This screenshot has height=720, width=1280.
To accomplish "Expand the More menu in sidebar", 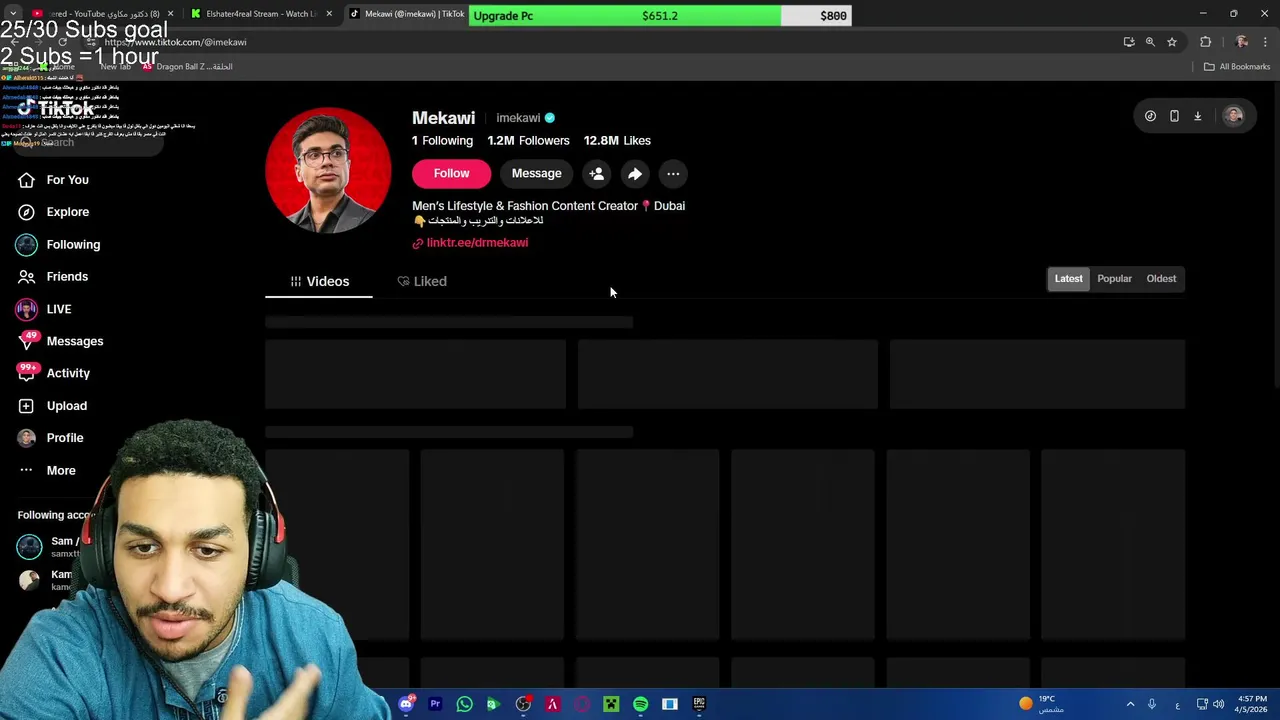I will pos(60,470).
